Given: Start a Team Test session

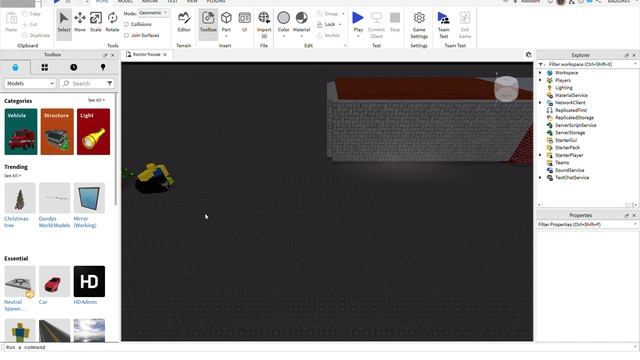Looking at the screenshot, I should click(444, 24).
